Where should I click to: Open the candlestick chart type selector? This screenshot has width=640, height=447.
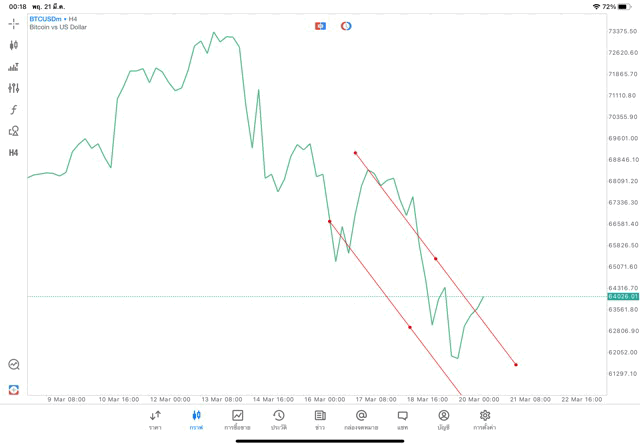[14, 45]
